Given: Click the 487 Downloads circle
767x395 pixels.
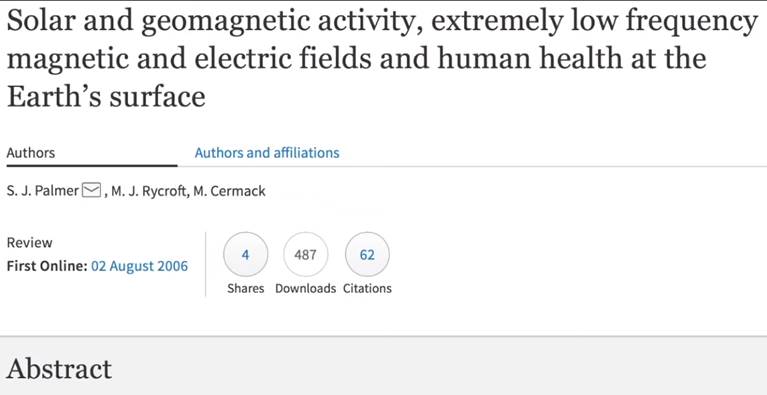Looking at the screenshot, I should (x=306, y=254).
